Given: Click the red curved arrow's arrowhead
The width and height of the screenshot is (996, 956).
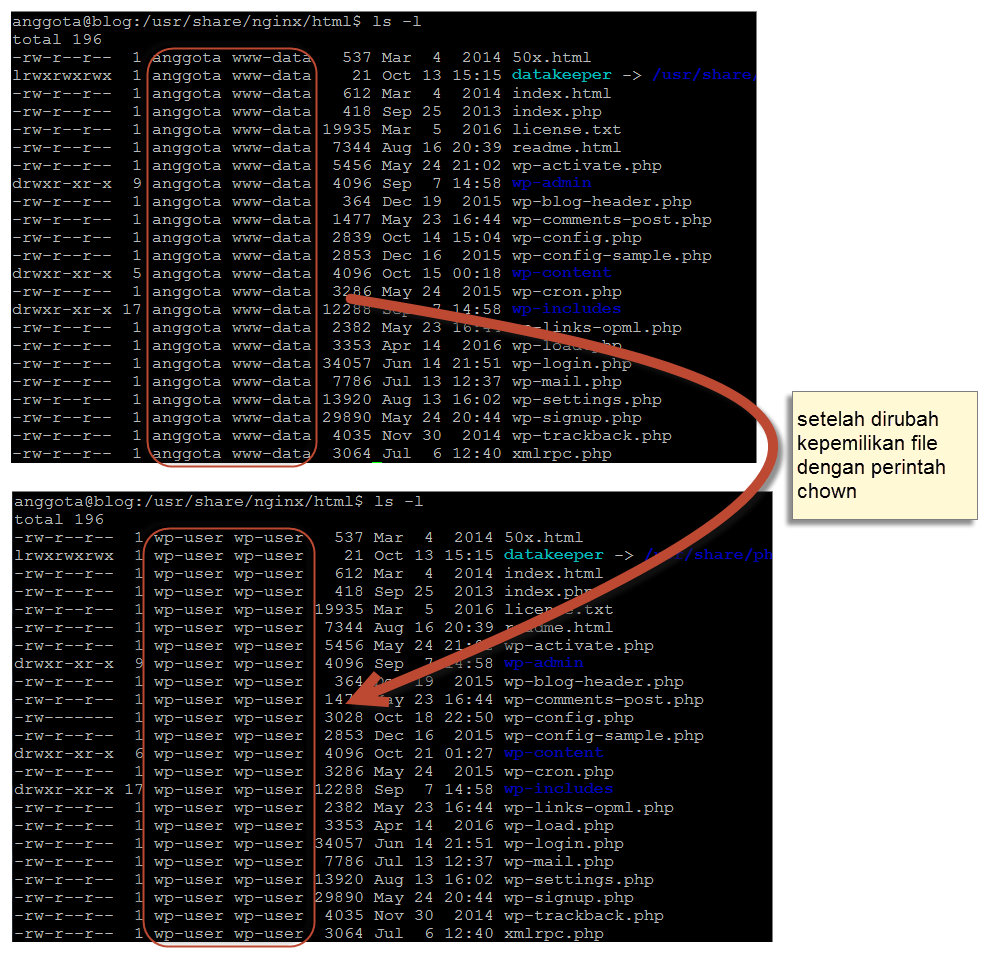Looking at the screenshot, I should [x=372, y=690].
